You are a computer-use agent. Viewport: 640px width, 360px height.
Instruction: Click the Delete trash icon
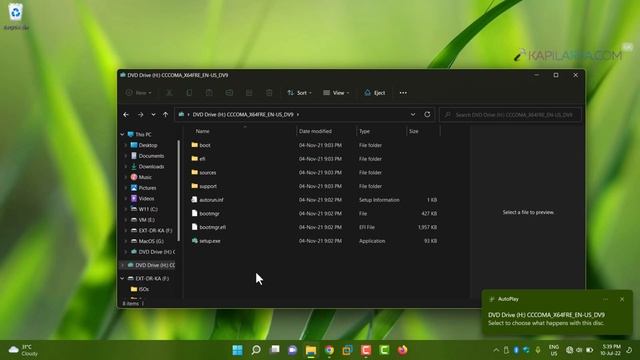pyautogui.click(x=269, y=93)
